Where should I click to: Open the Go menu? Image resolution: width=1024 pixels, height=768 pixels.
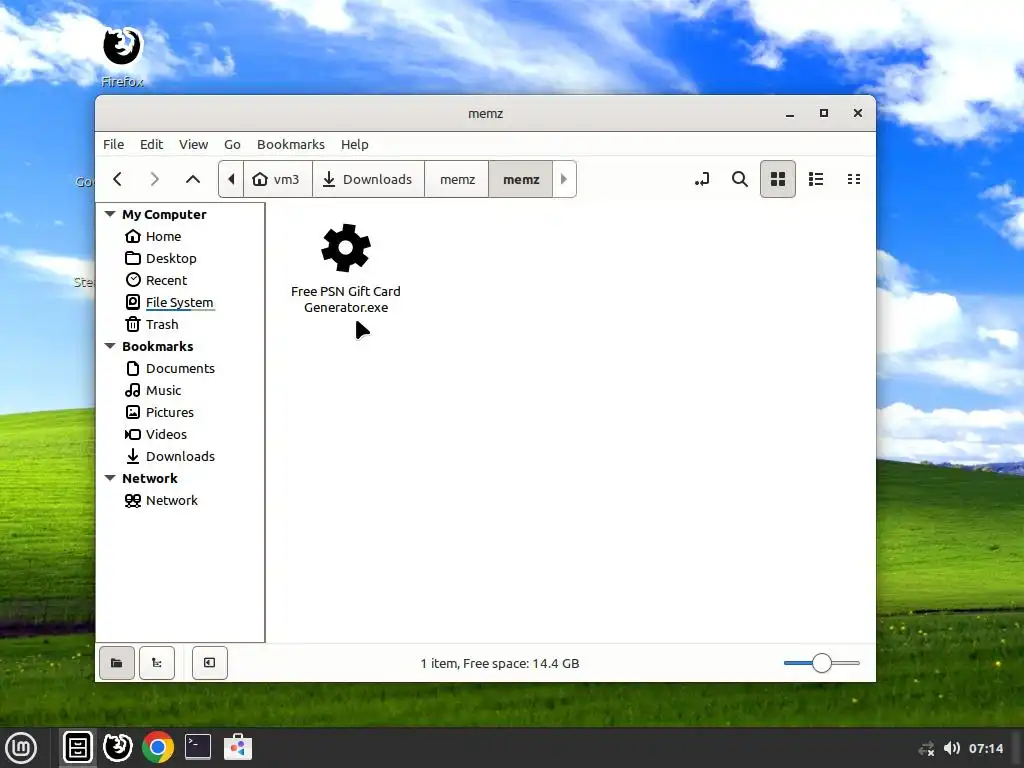tap(232, 144)
